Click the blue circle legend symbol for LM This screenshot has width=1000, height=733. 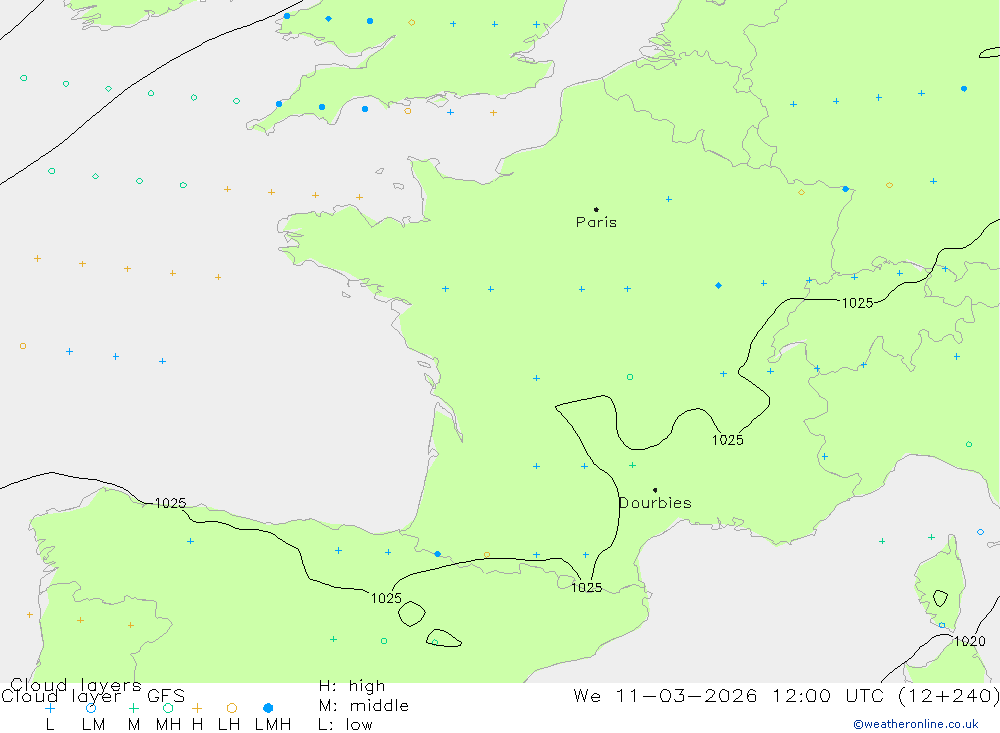pos(91,708)
